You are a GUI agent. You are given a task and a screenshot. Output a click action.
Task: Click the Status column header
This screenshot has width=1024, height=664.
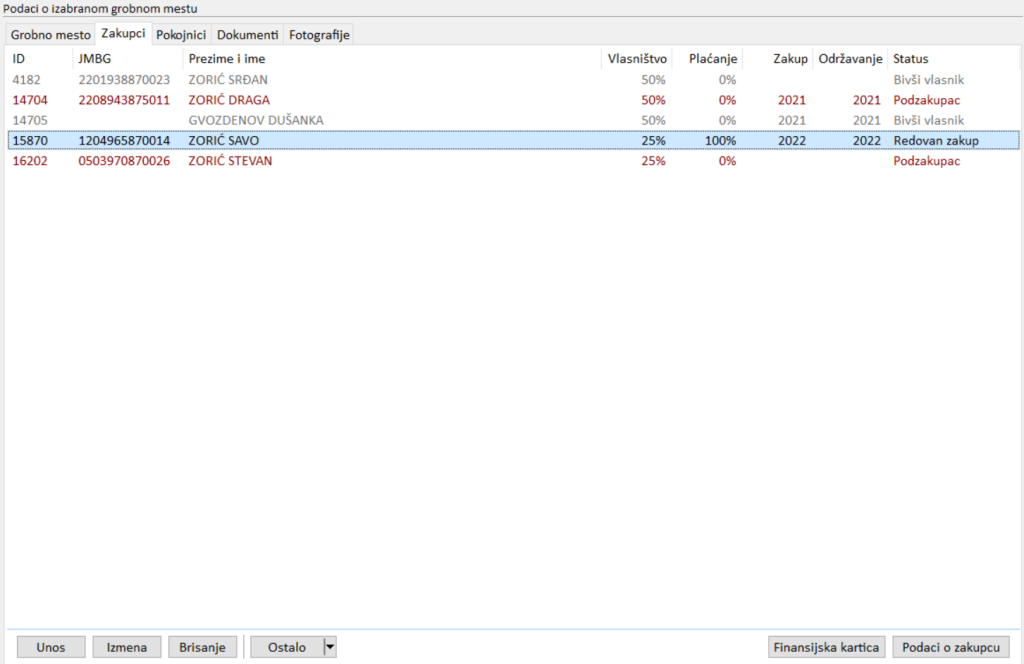tap(910, 59)
